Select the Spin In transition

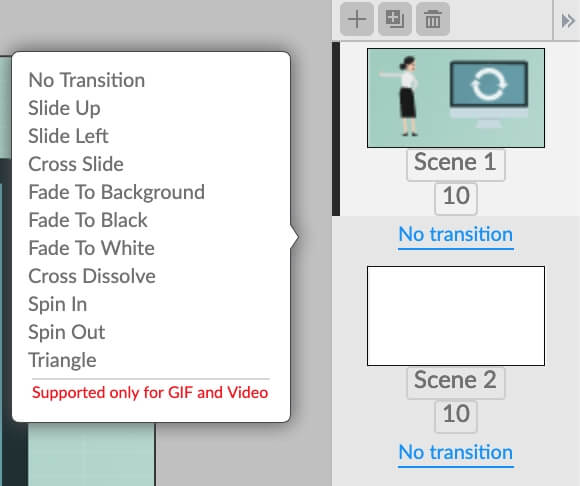tap(58, 304)
